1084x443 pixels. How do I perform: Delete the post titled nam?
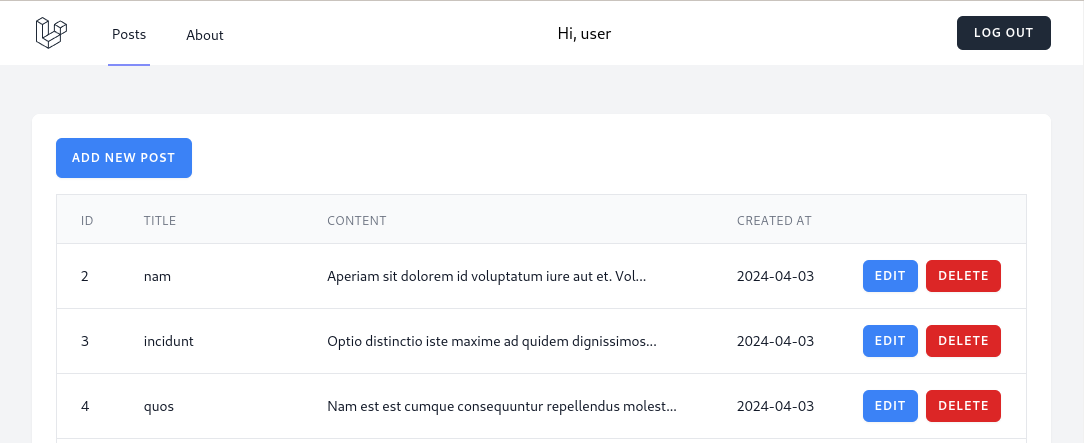(963, 276)
